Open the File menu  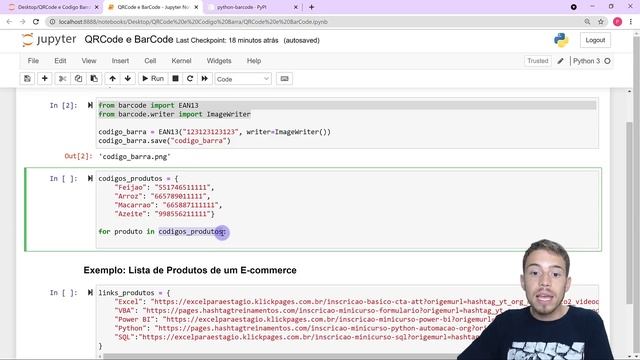(33, 61)
